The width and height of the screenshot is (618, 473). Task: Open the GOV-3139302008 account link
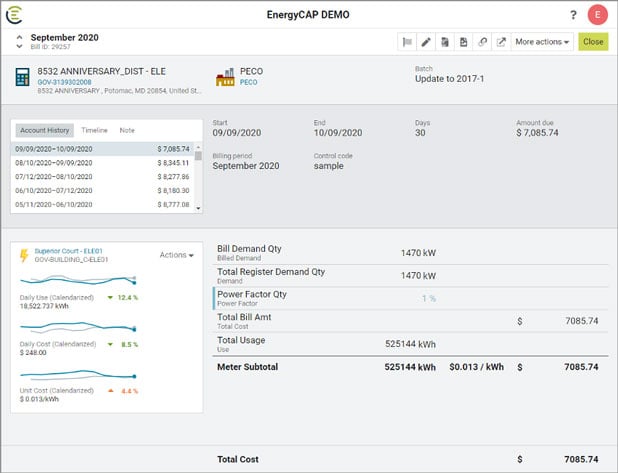[64, 82]
